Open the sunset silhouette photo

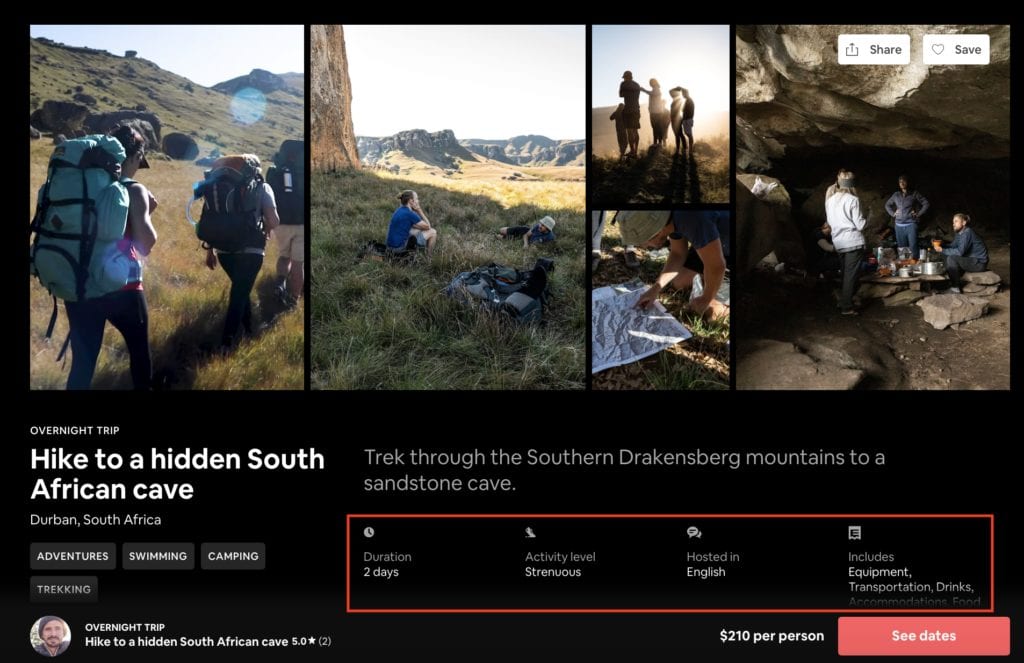click(x=660, y=114)
